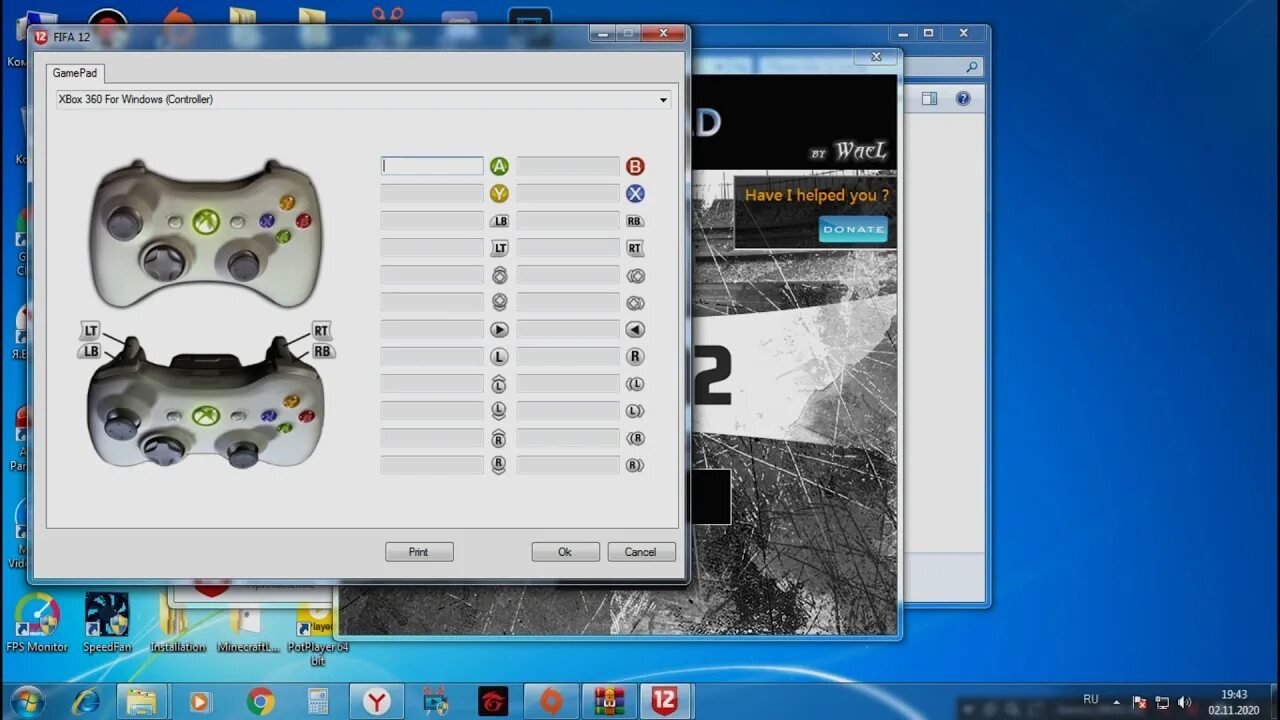Open Google Chrome from taskbar
1280x720 pixels.
260,702
